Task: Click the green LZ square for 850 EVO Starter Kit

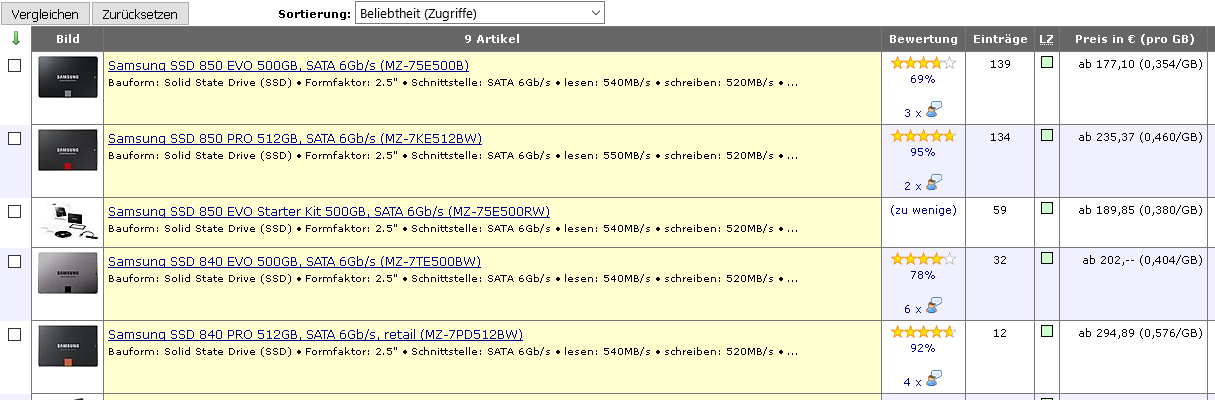Action: (x=1047, y=208)
